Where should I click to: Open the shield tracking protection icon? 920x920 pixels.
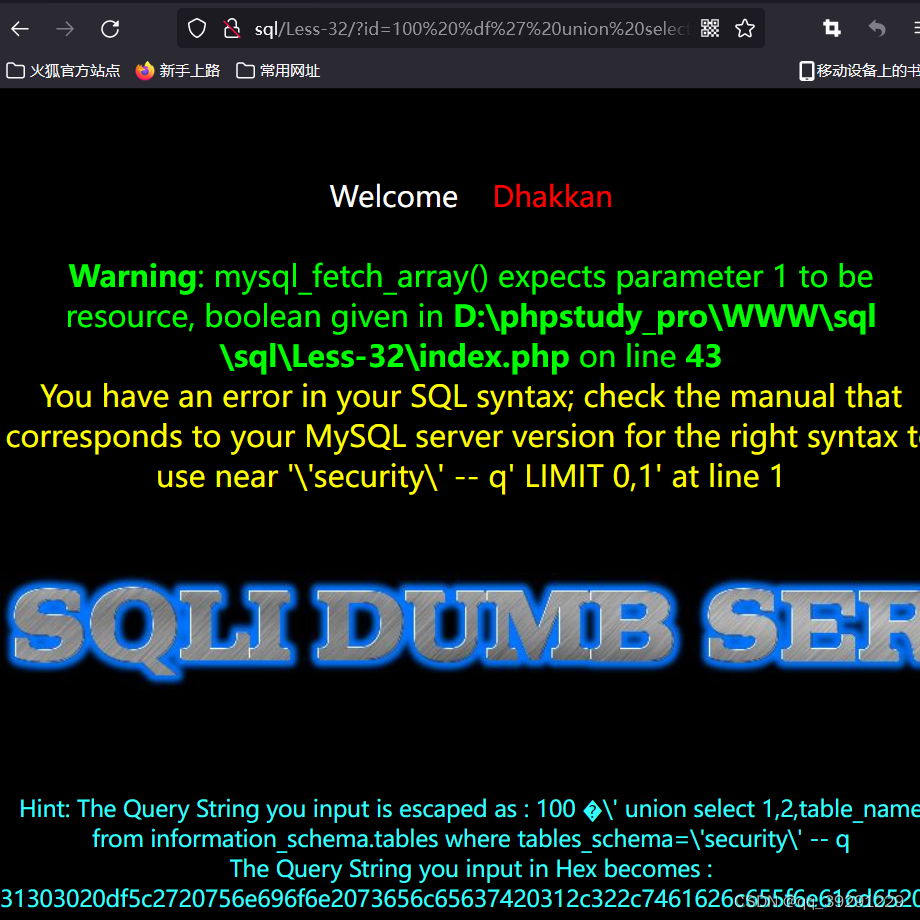[x=197, y=28]
